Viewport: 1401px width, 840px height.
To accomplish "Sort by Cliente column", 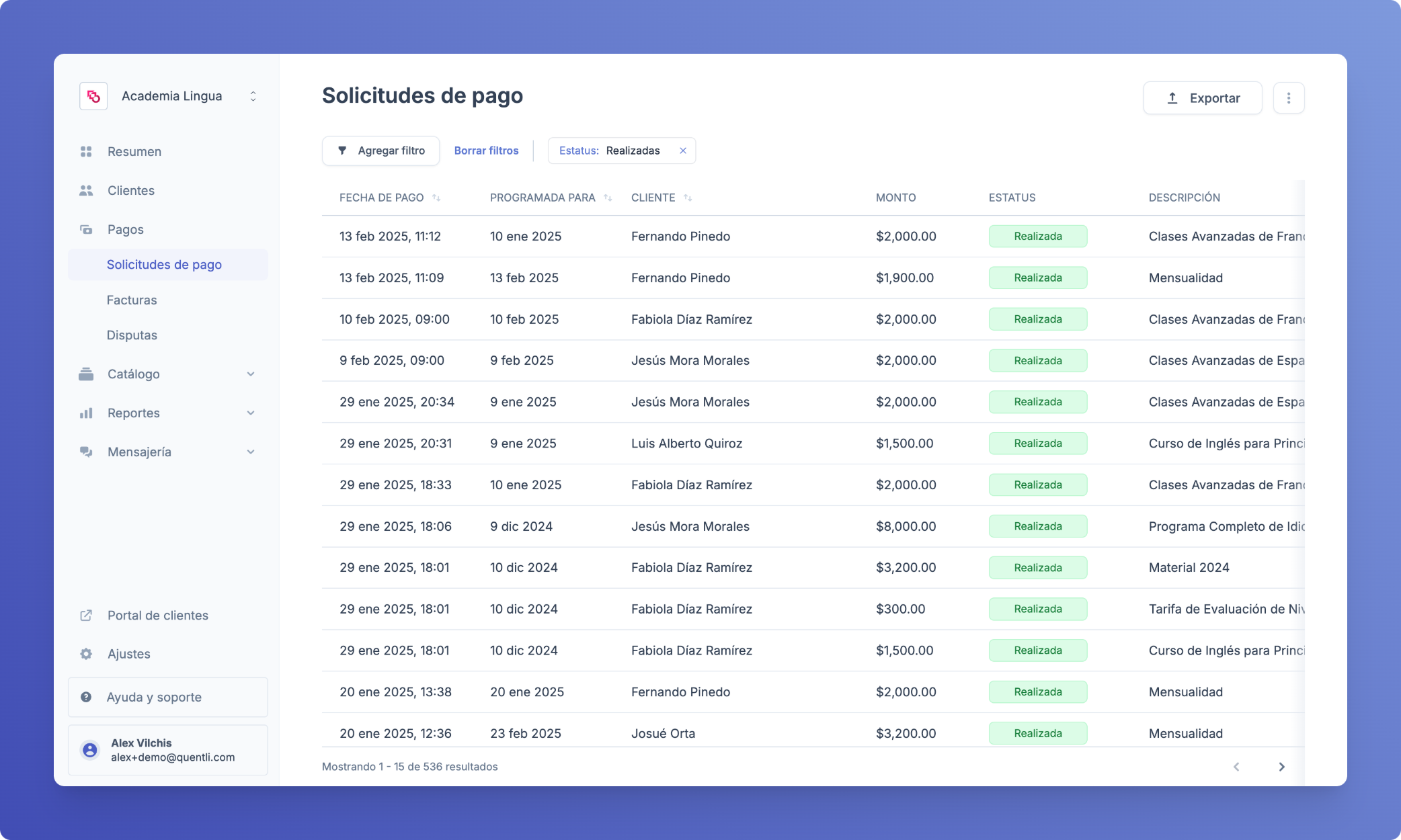I will click(x=688, y=198).
